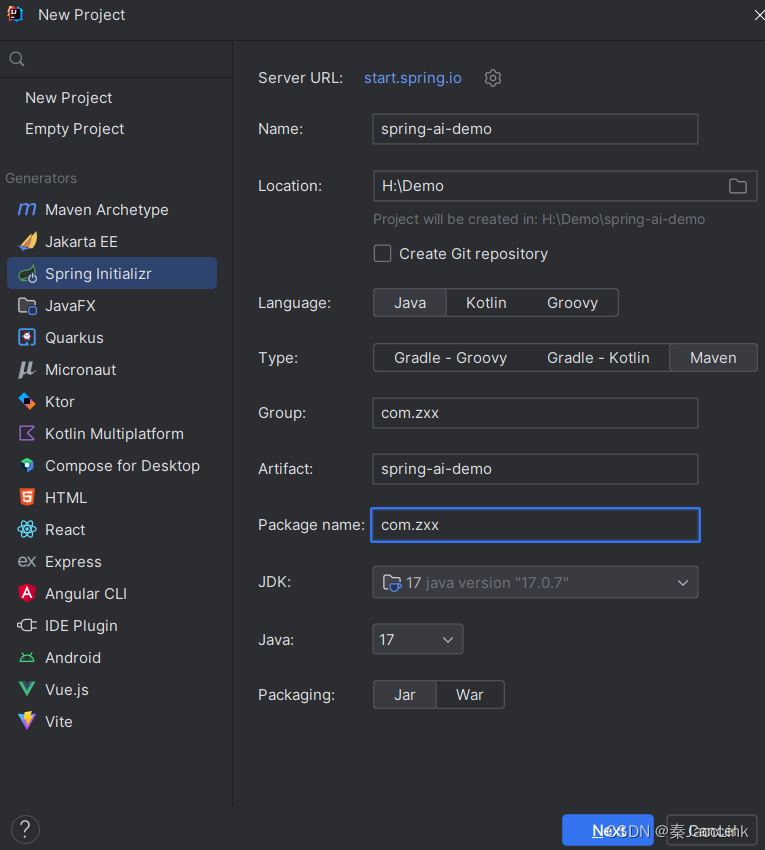Open help with question mark button
Image resolution: width=765 pixels, height=850 pixels.
pos(25,829)
